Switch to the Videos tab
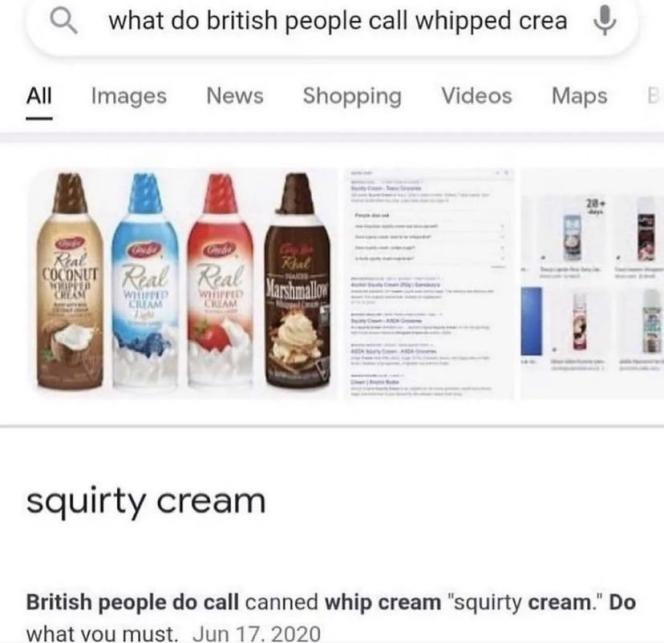Screen dimensions: 664x643 tap(476, 96)
